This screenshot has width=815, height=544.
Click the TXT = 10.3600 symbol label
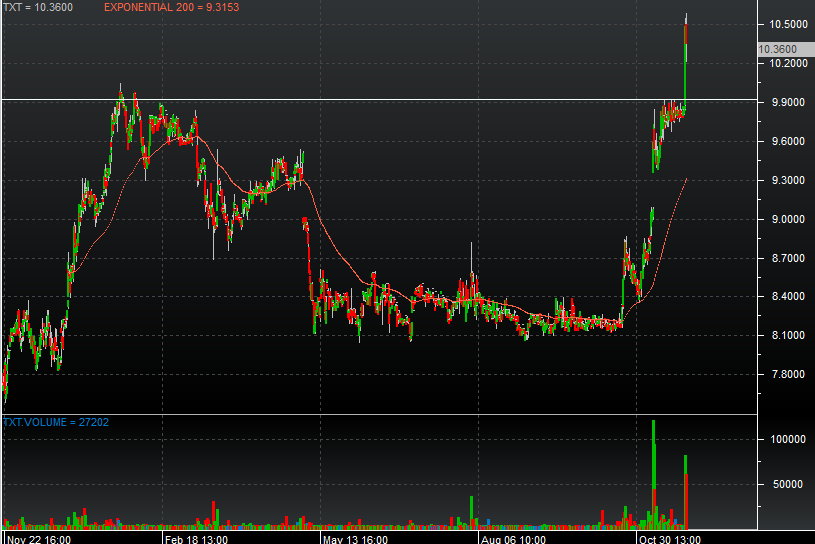tap(38, 6)
